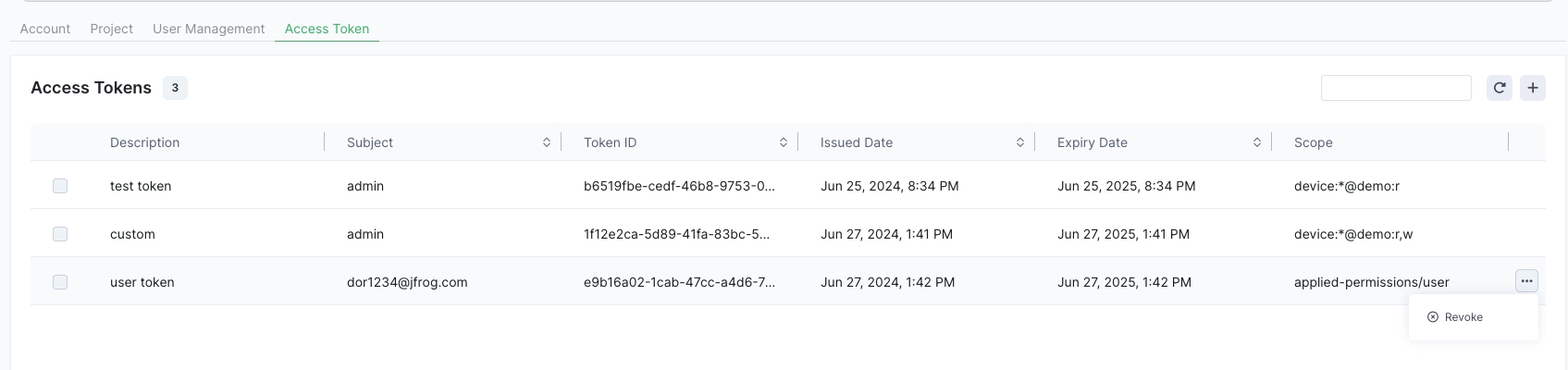Viewport: 1568px width, 370px height.
Task: Click the token search input field
Action: coord(1395,88)
